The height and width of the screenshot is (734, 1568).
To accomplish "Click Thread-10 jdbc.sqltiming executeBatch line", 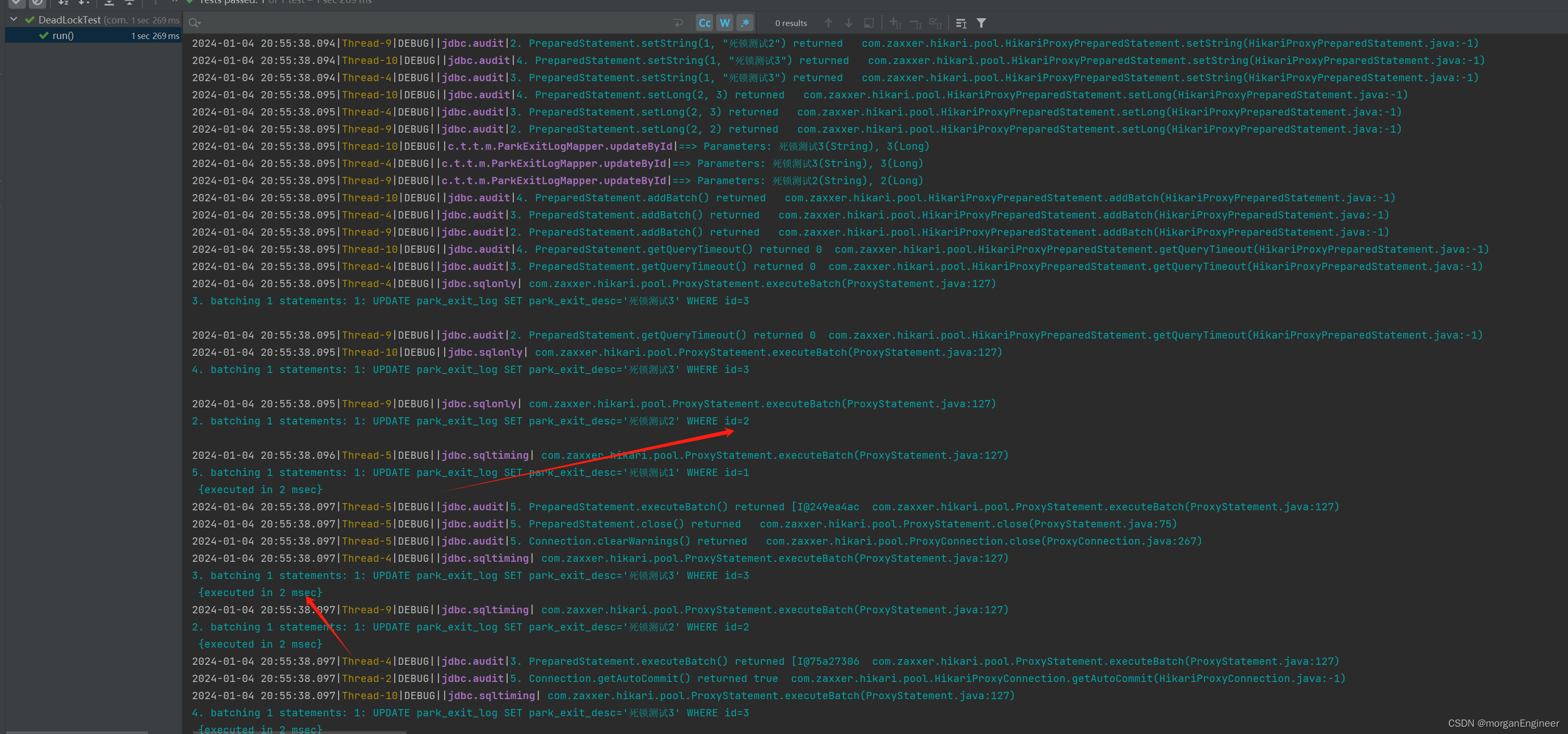I will (x=603, y=695).
